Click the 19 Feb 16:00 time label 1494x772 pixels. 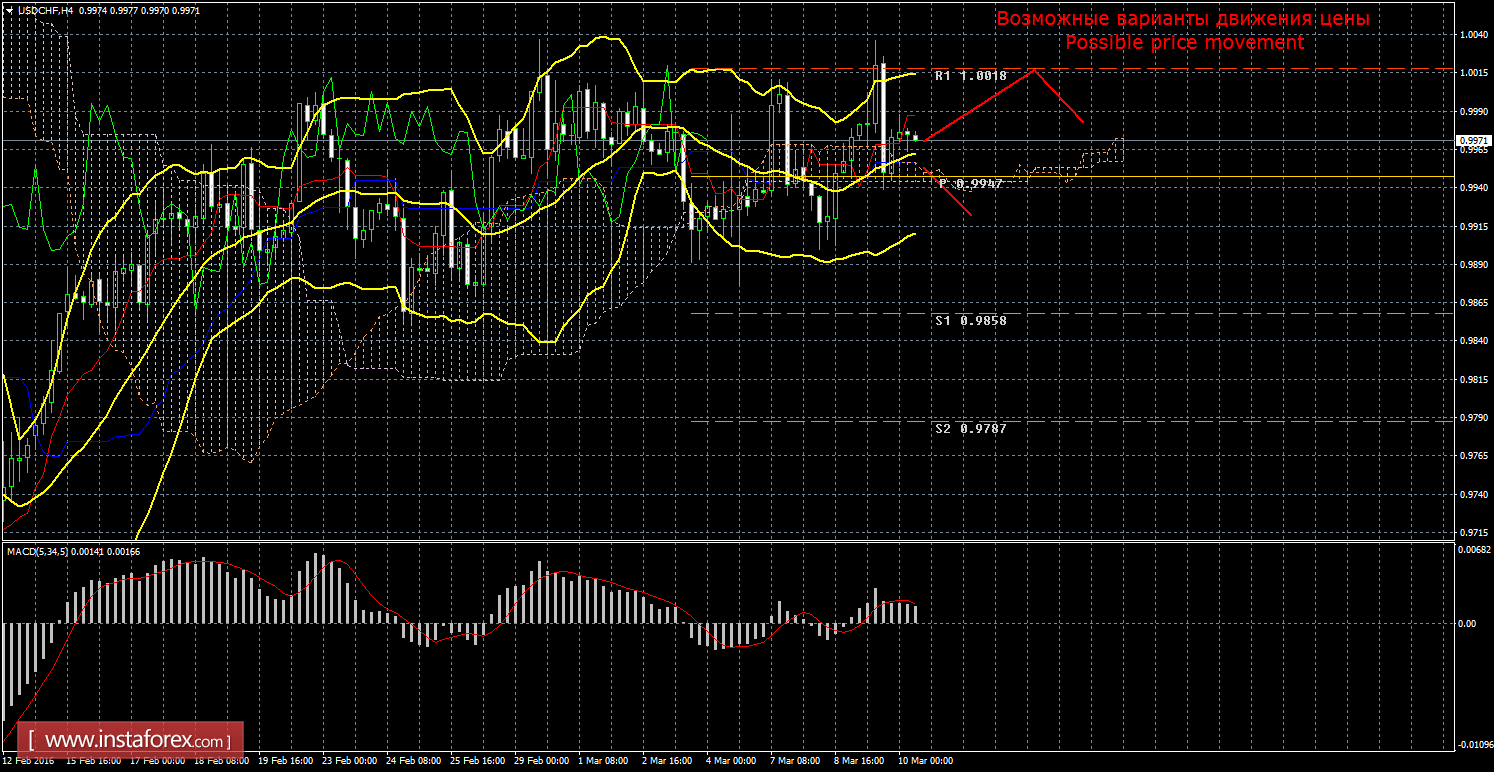coord(285,761)
